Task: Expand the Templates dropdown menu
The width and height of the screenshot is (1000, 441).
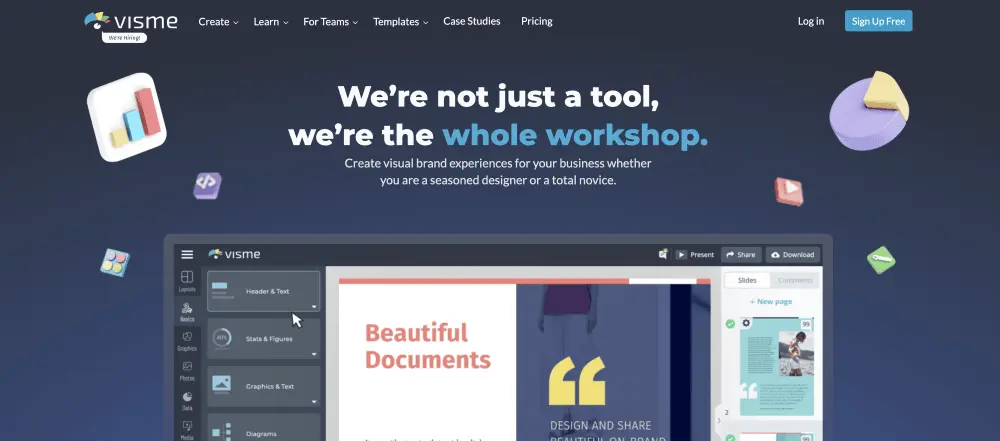Action: pyautogui.click(x=401, y=22)
